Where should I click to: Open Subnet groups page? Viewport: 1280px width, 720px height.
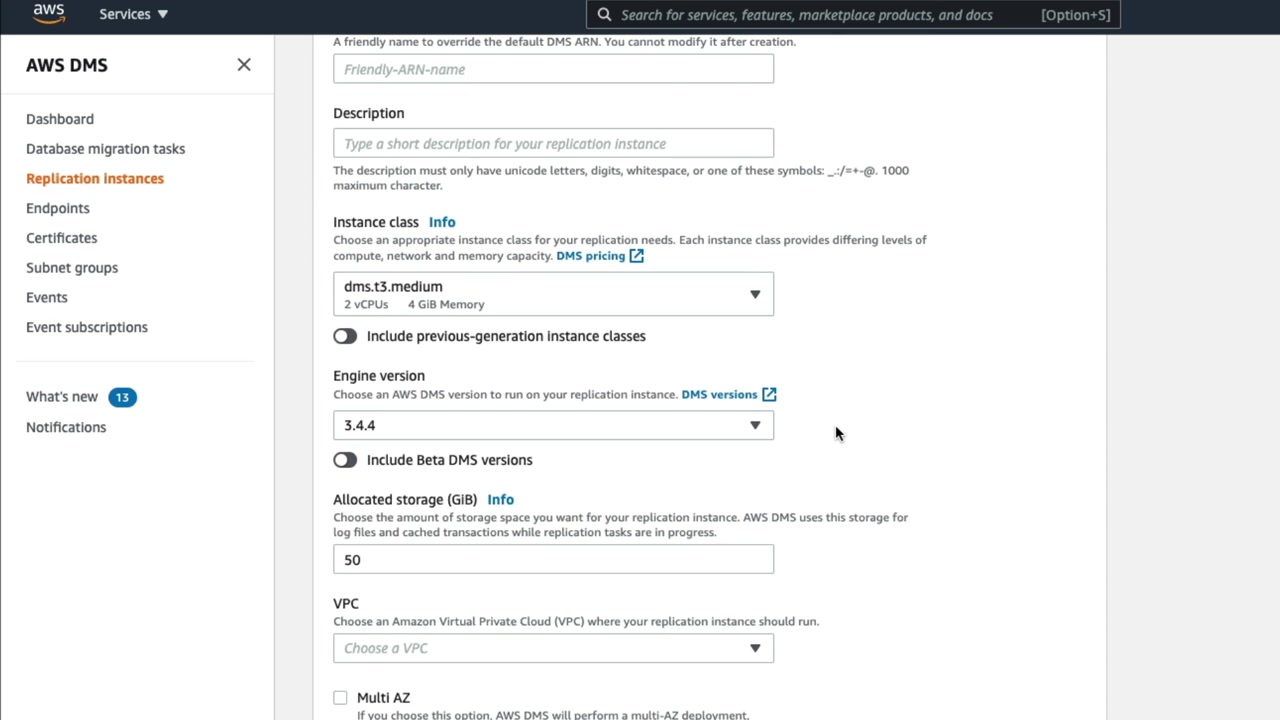coord(72,268)
